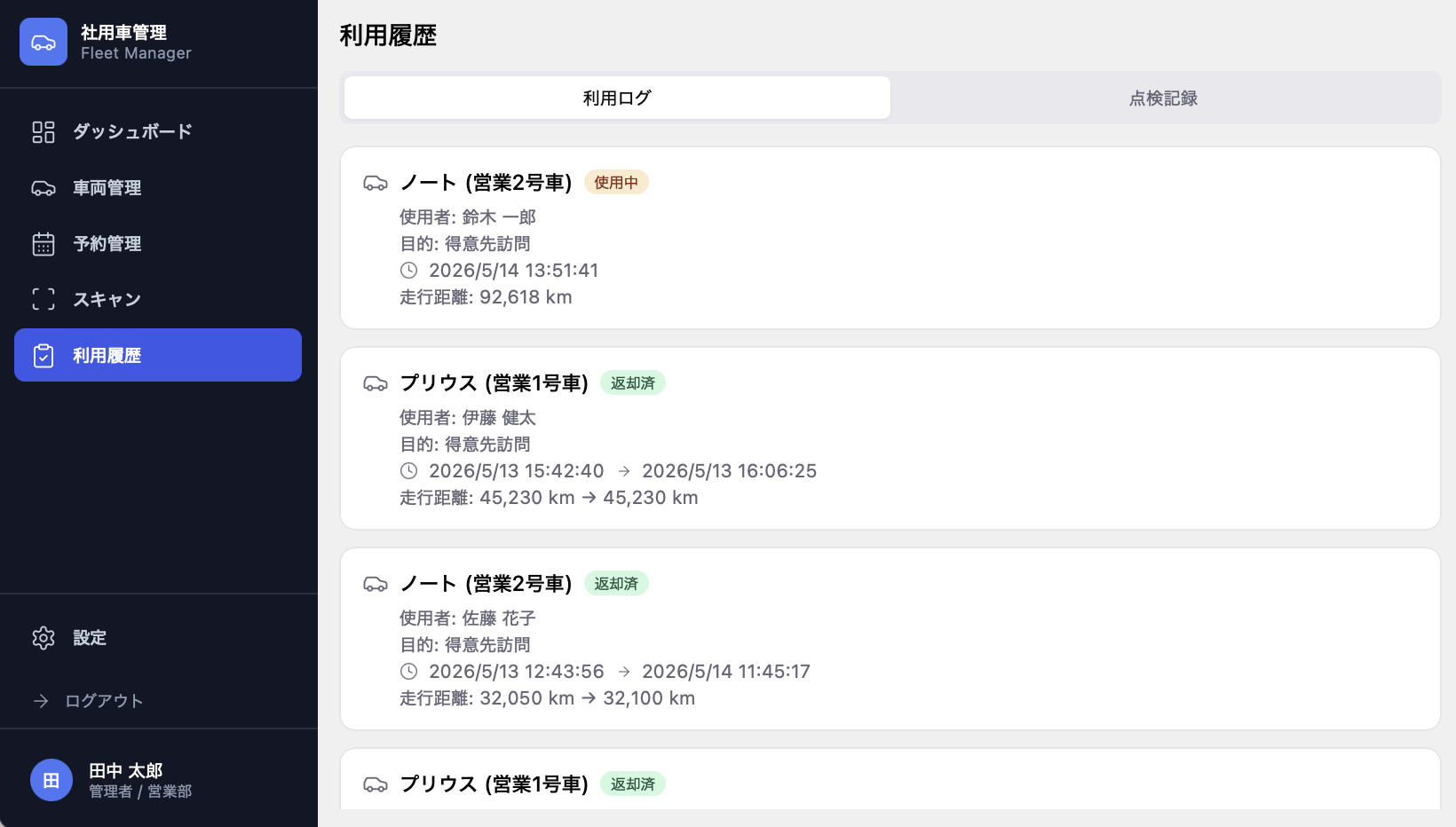Click car icon on 佐藤 花子 ノート card
The width and height of the screenshot is (1456, 827).
pyautogui.click(x=376, y=584)
